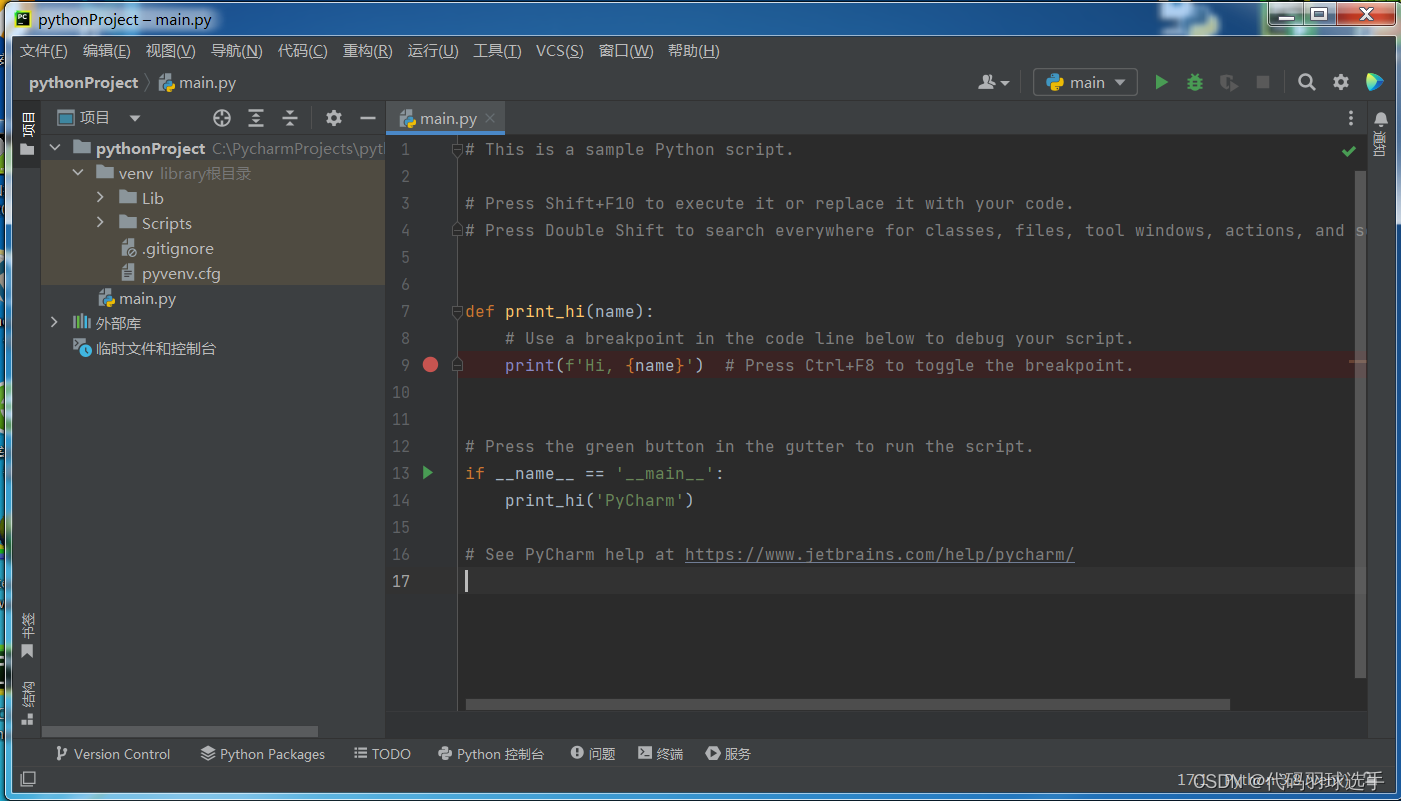Open the 帮助(H) menu
This screenshot has height=801, width=1401.
pos(693,51)
